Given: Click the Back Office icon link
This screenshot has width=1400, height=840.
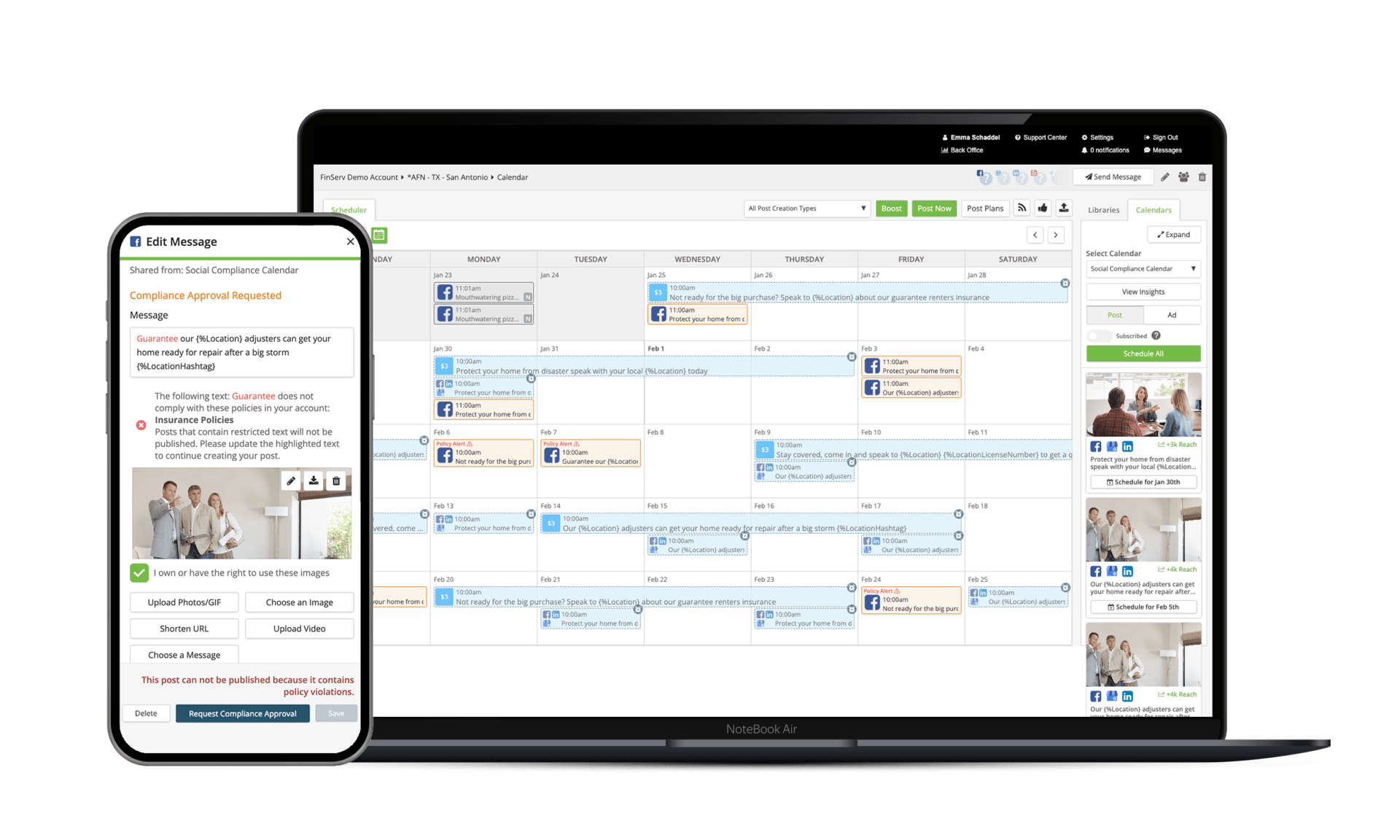Looking at the screenshot, I should click(945, 151).
